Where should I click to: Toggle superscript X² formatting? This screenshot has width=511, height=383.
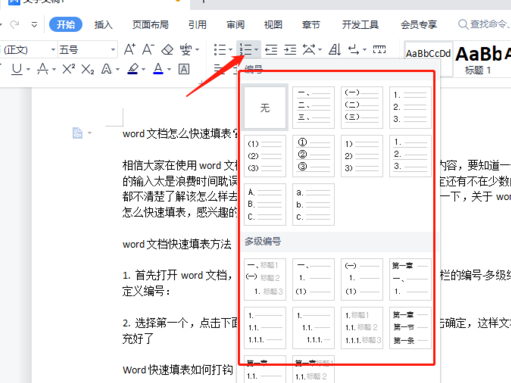point(68,69)
